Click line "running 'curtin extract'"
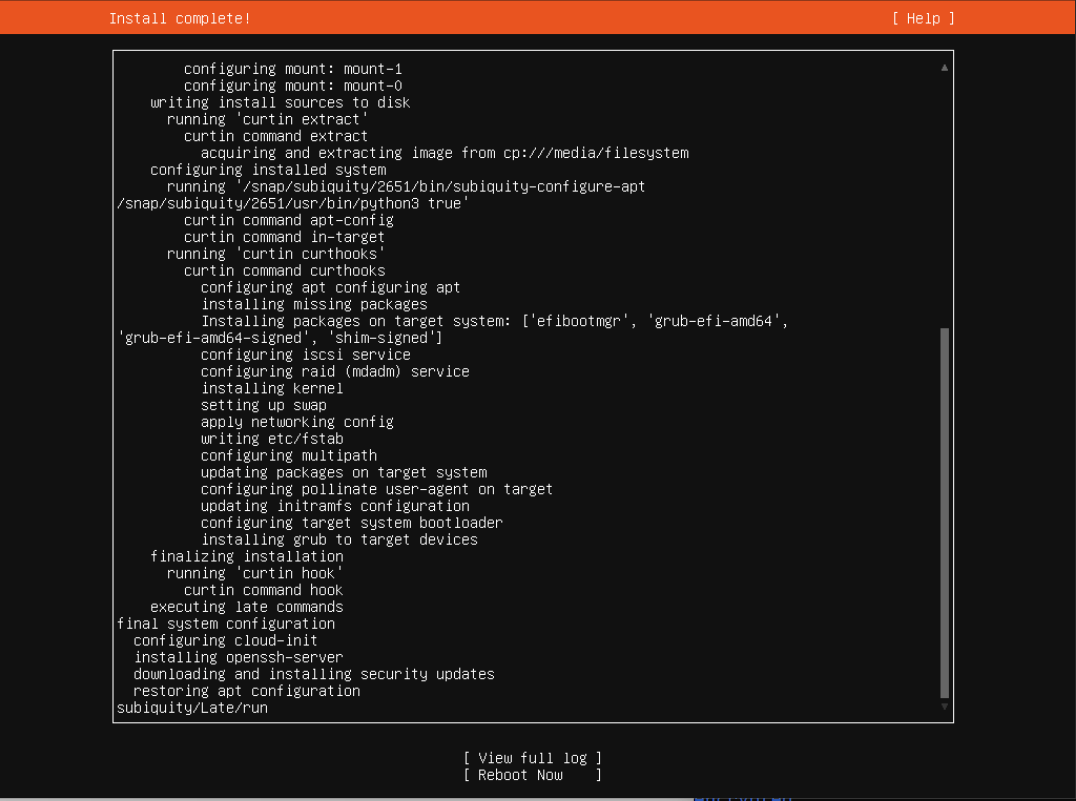1076x801 pixels. [x=267, y=119]
